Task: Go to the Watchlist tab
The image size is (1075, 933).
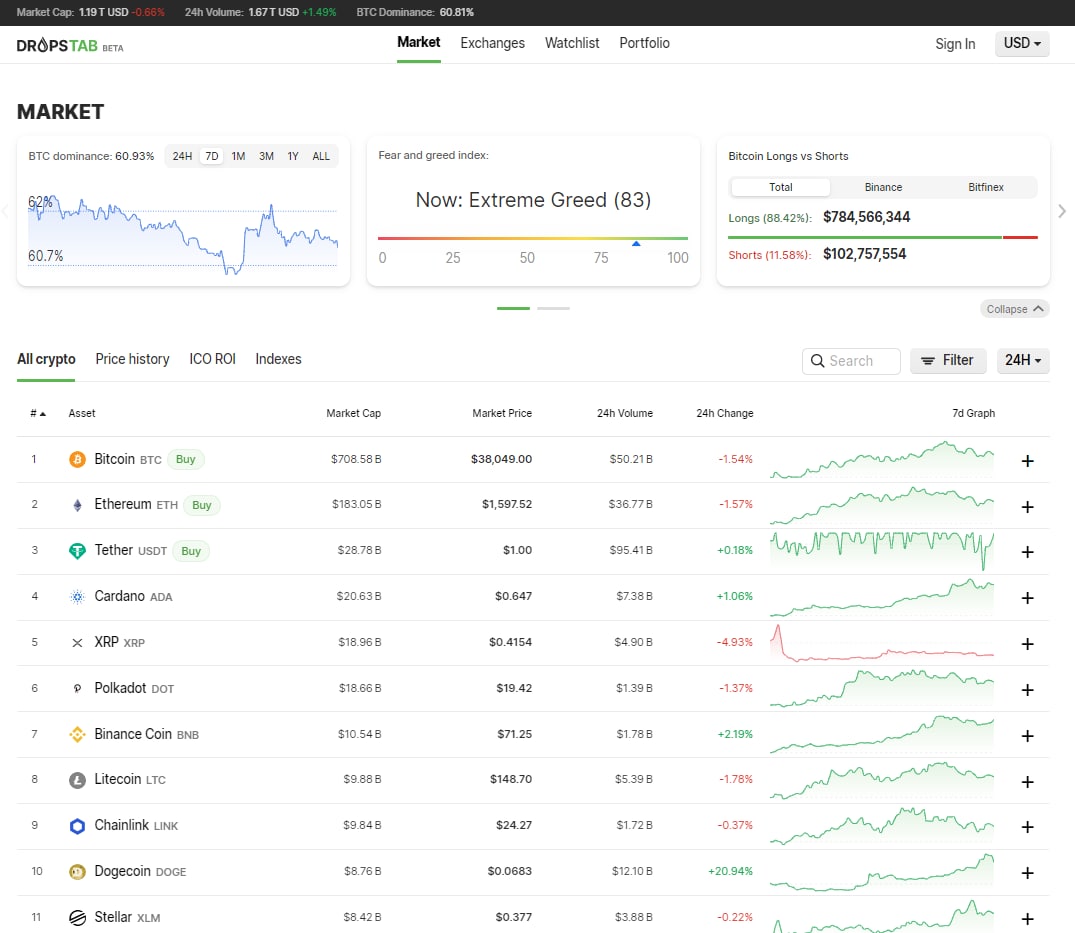Action: [572, 43]
